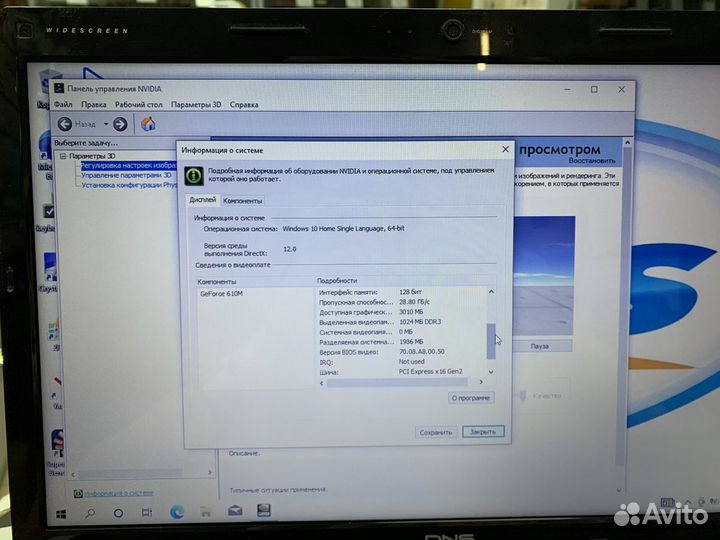Open the taskbar Search icon
Viewport: 720px width, 540px height.
tap(90, 513)
